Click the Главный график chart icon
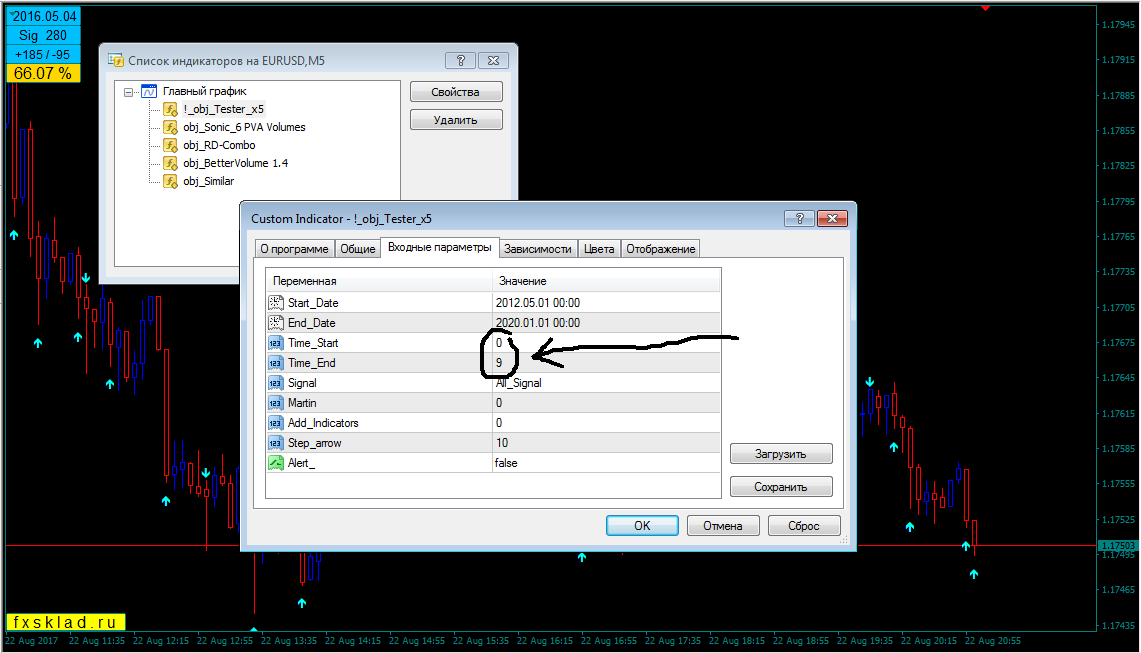The width and height of the screenshot is (1141, 653). tap(149, 91)
